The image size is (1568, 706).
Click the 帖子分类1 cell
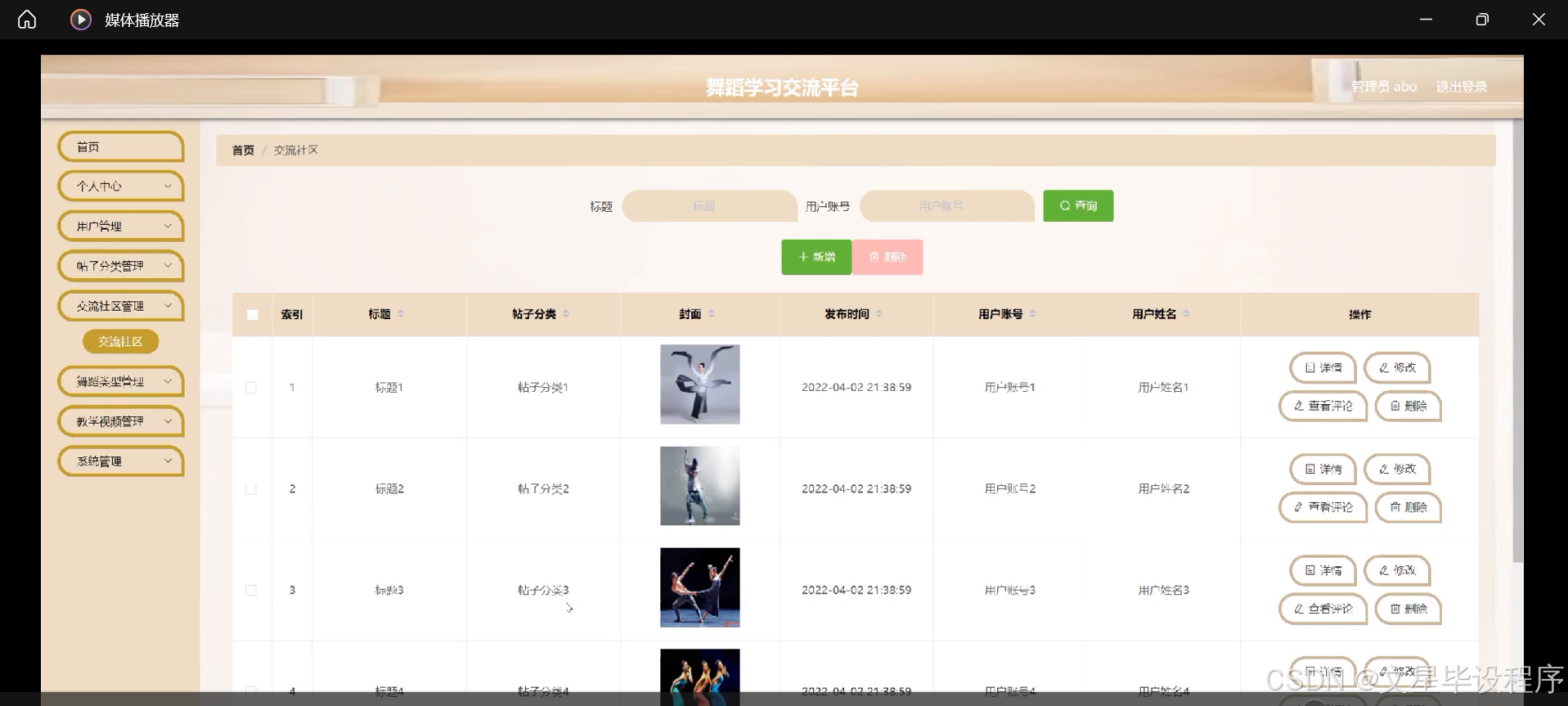point(543,388)
